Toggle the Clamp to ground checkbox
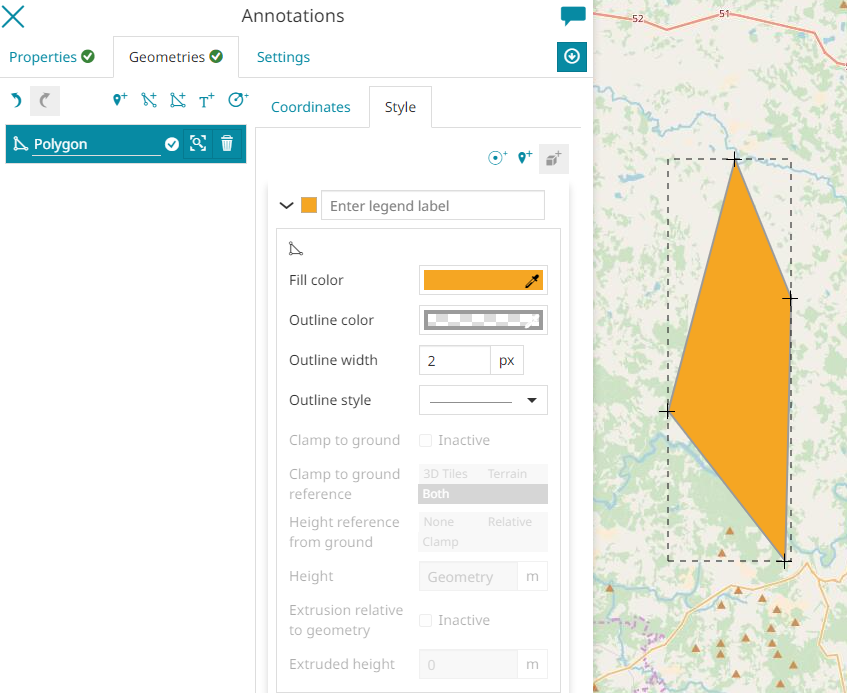 click(x=426, y=440)
